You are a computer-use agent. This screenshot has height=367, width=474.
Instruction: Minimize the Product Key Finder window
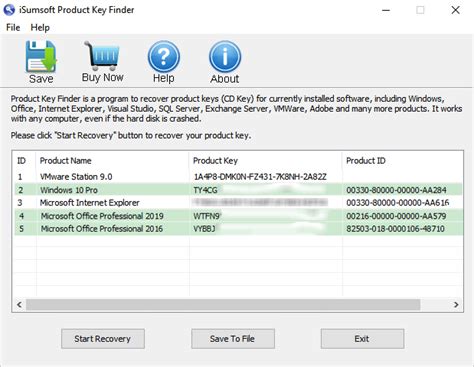pos(386,10)
